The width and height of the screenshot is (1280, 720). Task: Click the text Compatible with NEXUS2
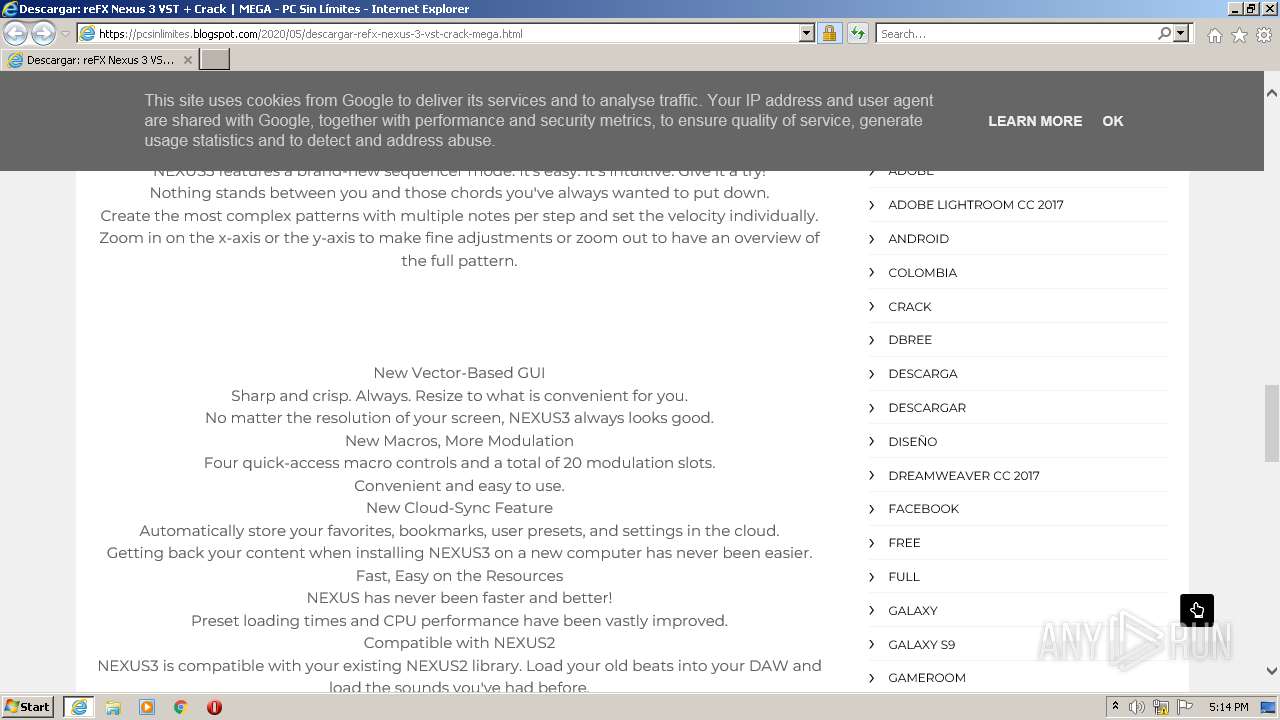pos(459,643)
